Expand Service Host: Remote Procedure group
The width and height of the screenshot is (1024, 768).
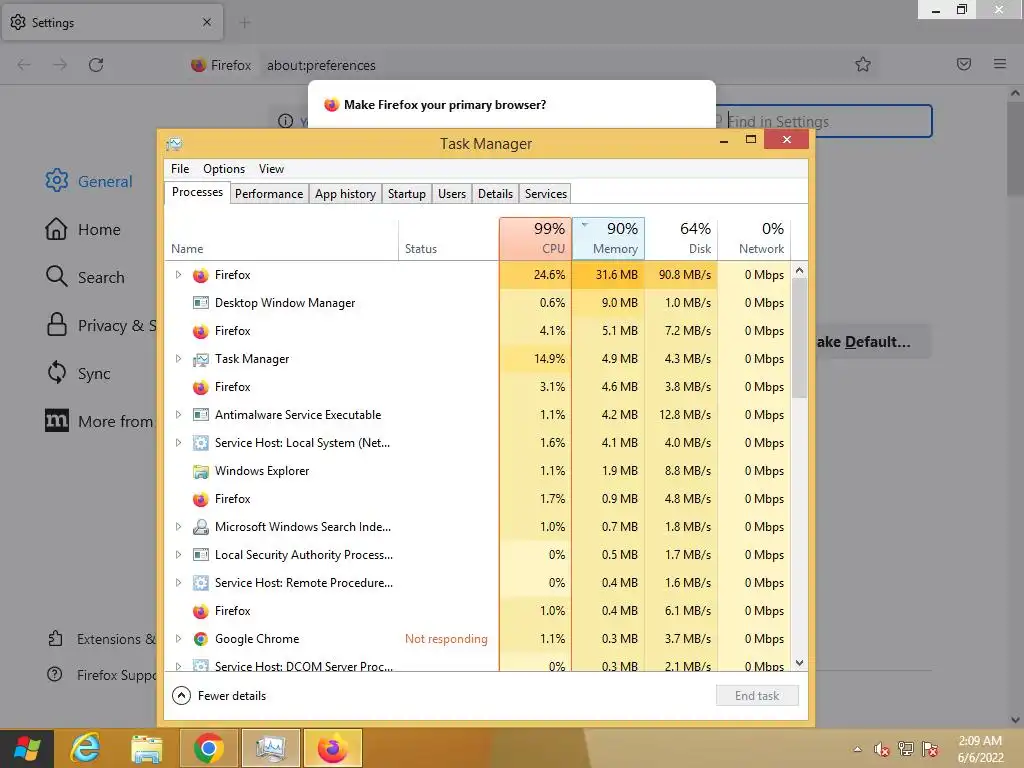(178, 583)
